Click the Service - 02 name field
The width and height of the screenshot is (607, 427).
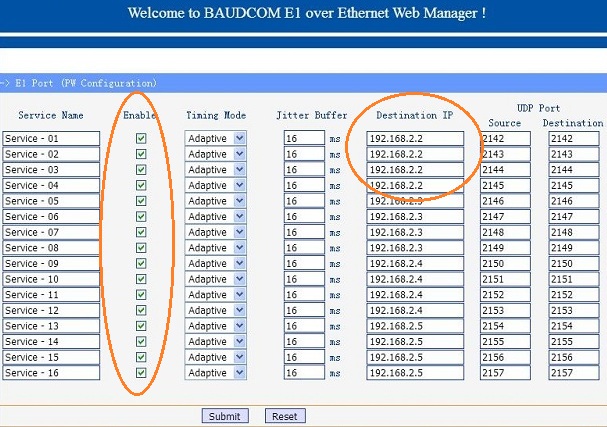(x=51, y=154)
